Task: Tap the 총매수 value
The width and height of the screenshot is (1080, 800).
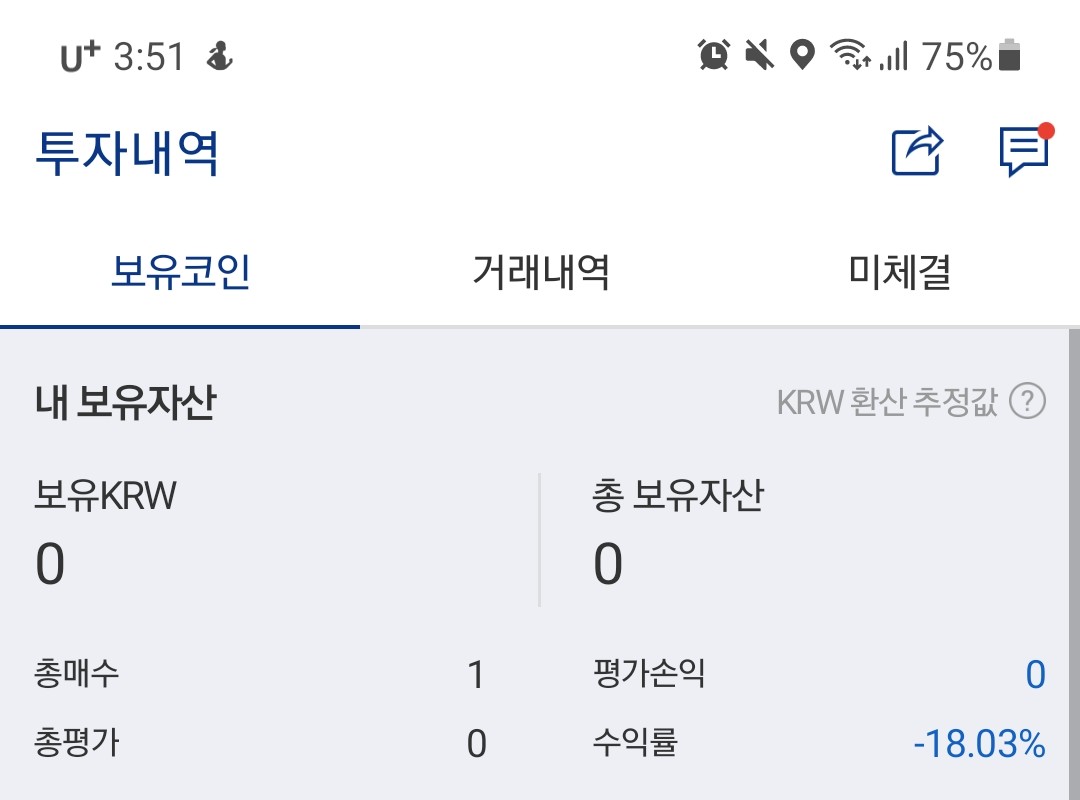Action: tap(476, 675)
